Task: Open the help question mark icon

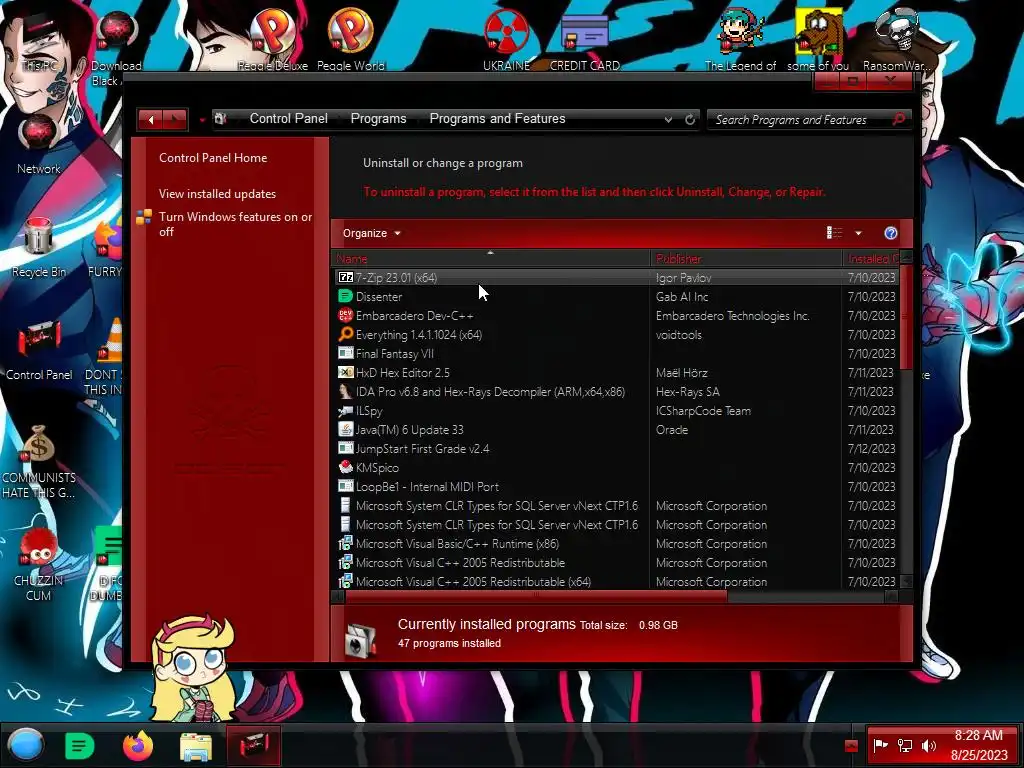Action: click(890, 233)
